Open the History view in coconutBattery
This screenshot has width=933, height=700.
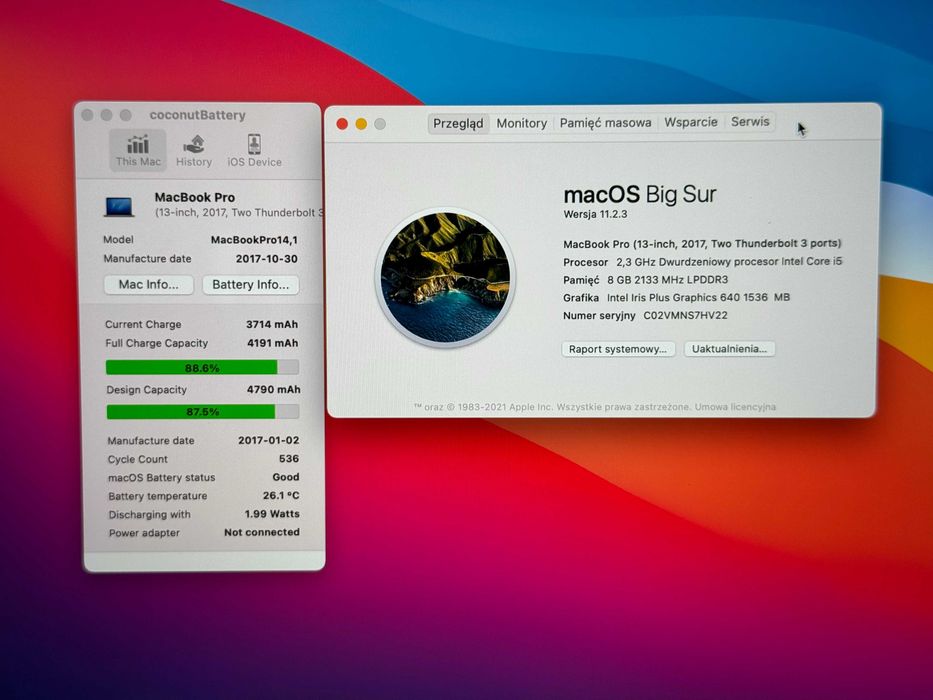click(194, 151)
